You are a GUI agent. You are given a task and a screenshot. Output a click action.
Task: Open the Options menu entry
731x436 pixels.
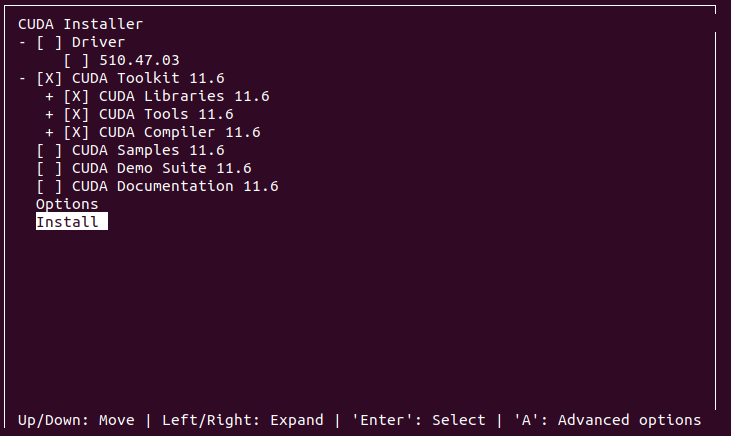(x=67, y=204)
